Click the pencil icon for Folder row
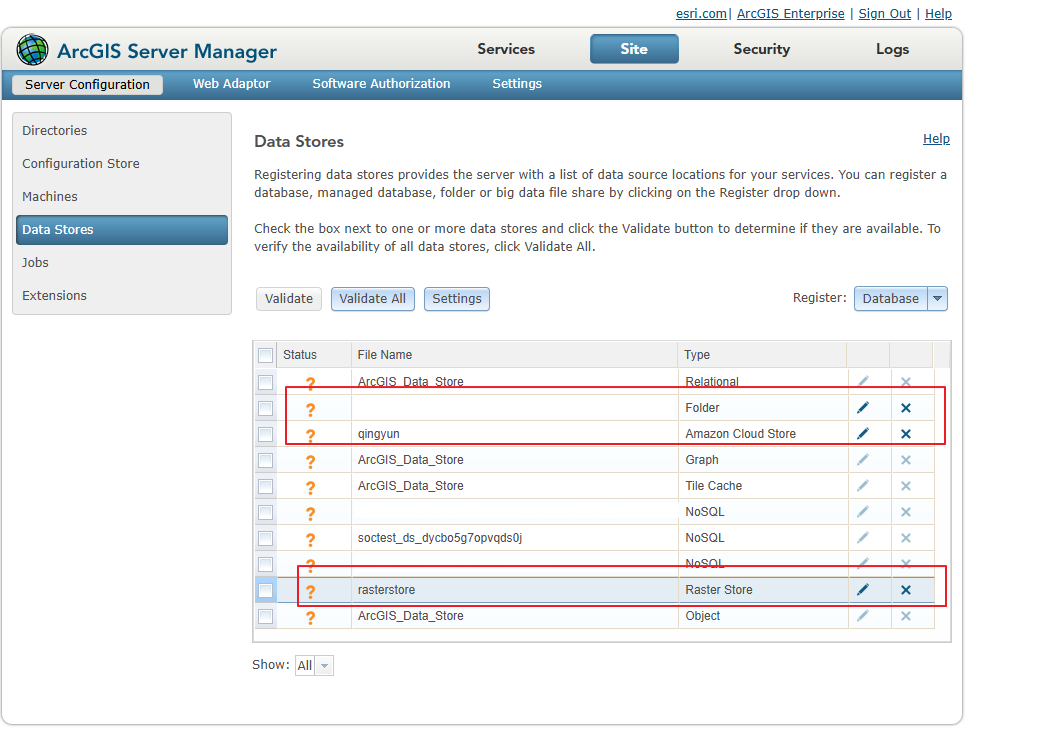Viewport: 1041px width, 736px height. coord(862,407)
